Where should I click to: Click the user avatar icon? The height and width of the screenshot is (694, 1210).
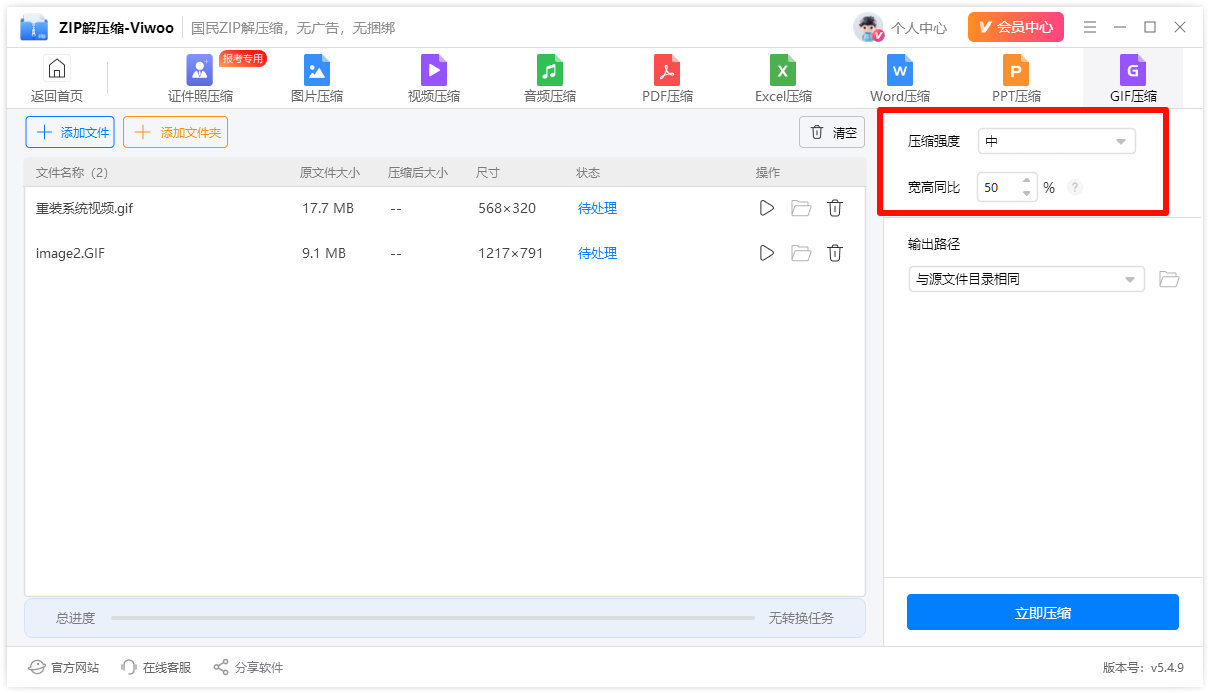pos(868,27)
